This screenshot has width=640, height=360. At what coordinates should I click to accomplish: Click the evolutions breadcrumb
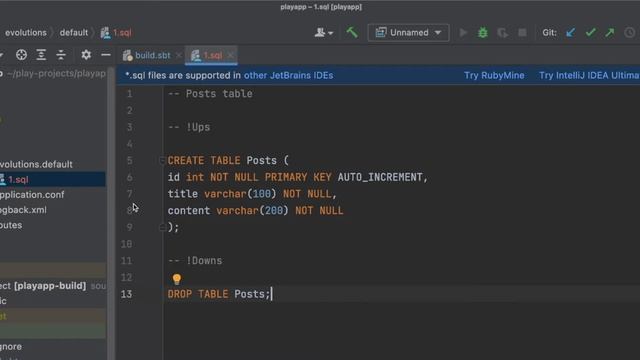click(26, 33)
